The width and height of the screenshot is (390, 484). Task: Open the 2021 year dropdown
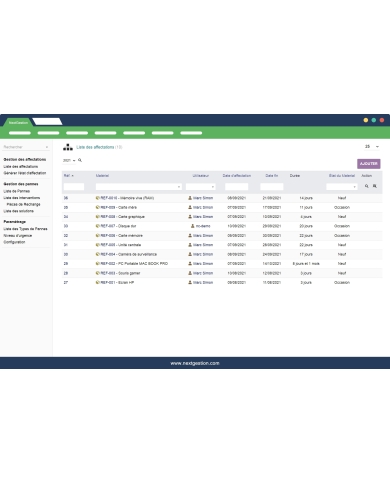69,160
